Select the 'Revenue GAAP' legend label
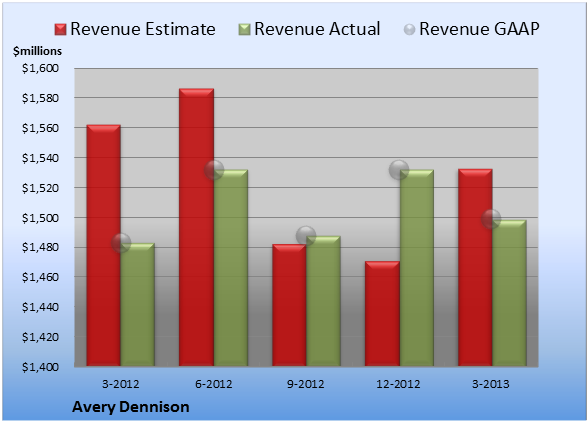Viewport: 588px width, 422px height. 479,29
